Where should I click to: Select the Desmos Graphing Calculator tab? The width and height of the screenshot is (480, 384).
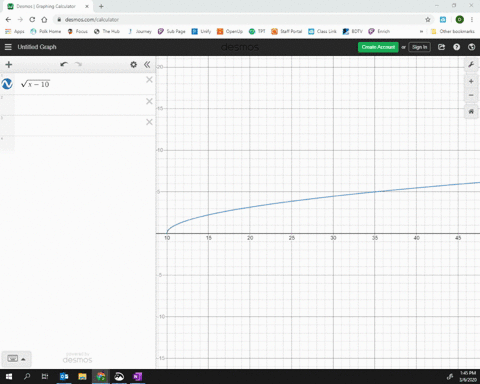(48, 6)
